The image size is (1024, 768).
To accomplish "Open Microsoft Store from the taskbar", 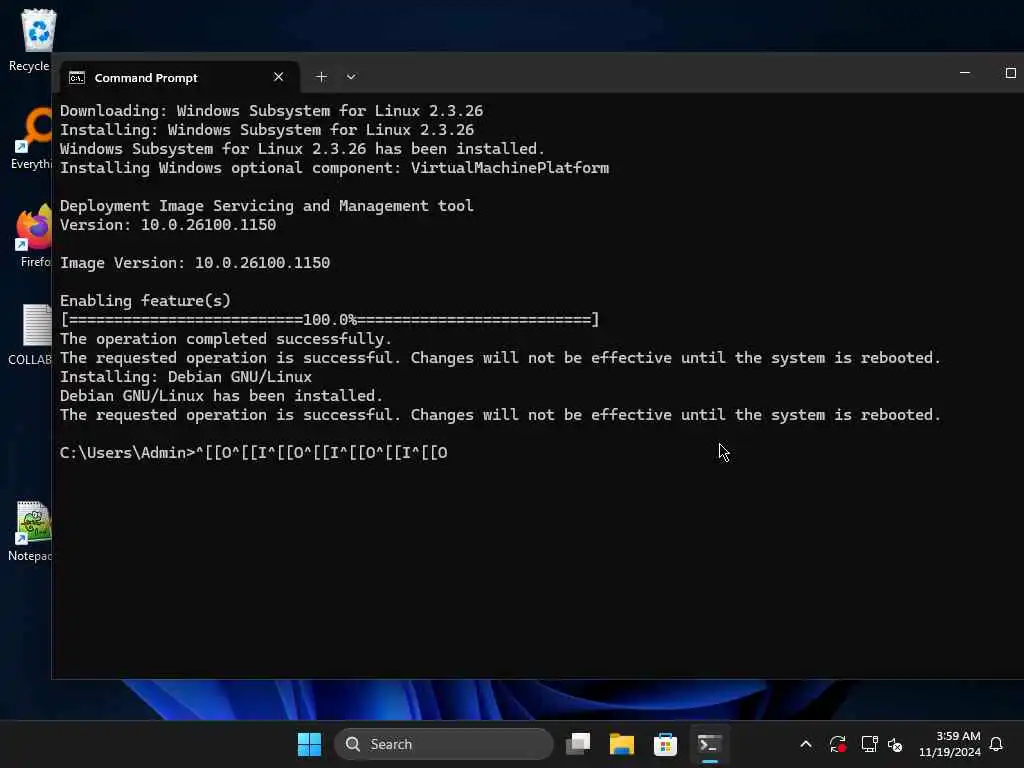I will pos(665,744).
